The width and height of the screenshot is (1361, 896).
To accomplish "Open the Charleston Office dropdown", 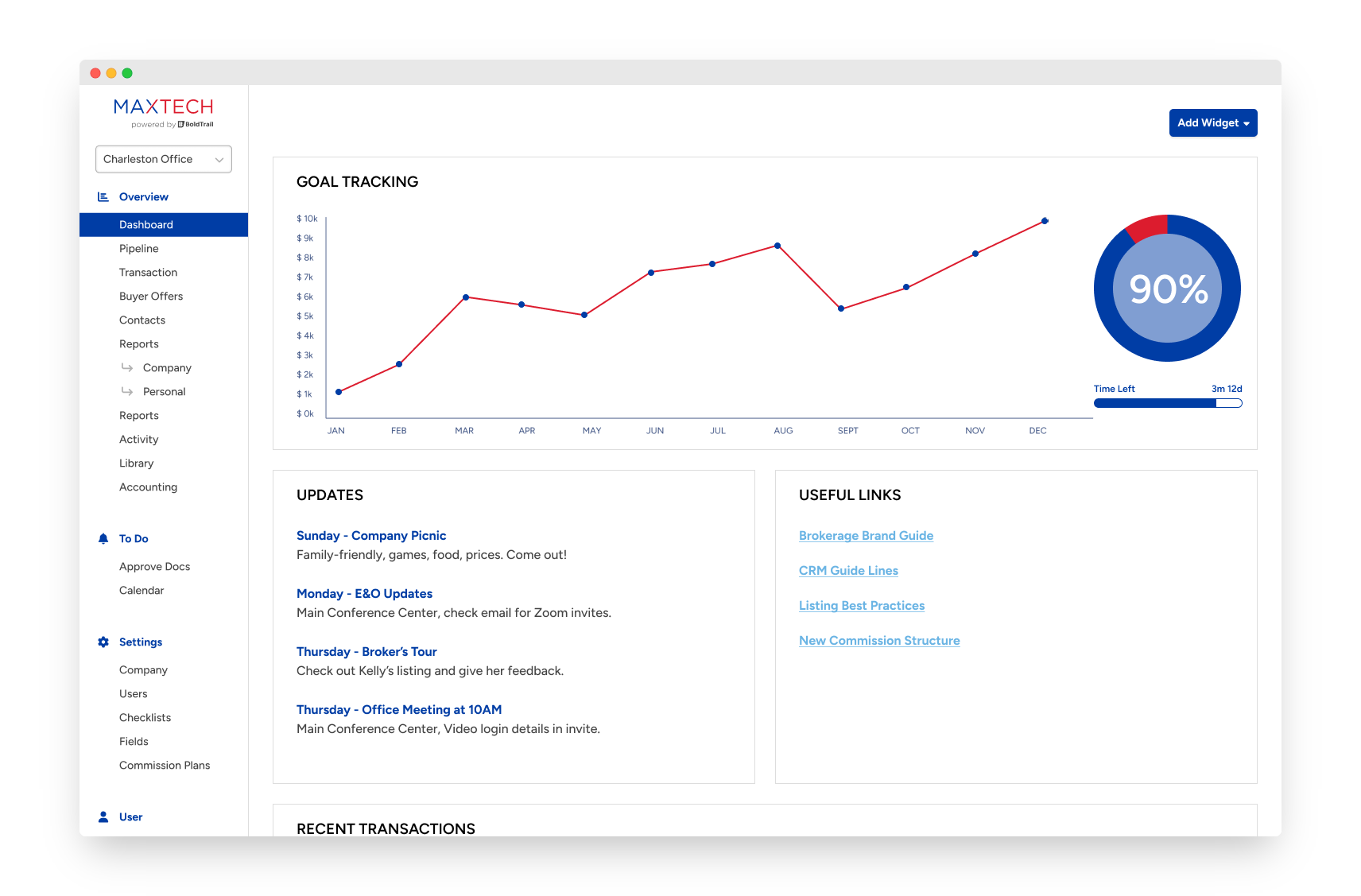I will (164, 159).
